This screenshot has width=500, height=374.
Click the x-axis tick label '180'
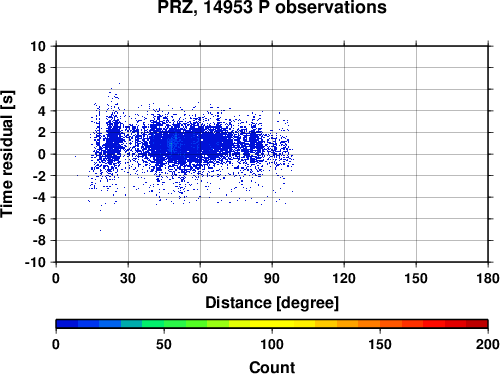(488, 278)
